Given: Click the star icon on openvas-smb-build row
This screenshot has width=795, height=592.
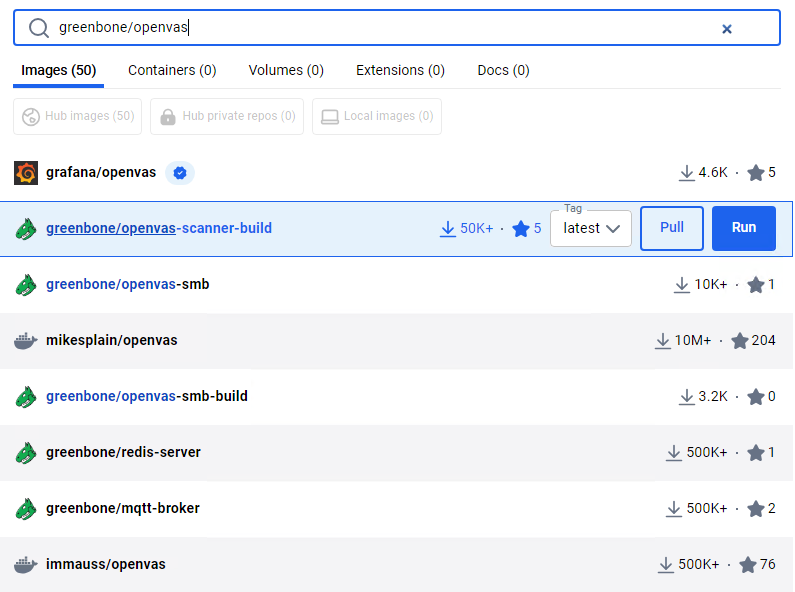Looking at the screenshot, I should pyautogui.click(x=755, y=396).
